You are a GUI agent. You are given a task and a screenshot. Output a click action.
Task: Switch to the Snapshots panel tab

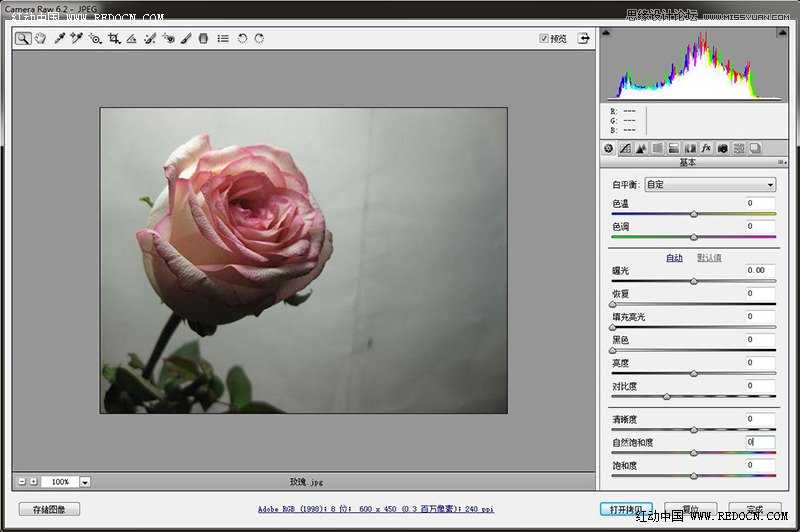coord(755,148)
